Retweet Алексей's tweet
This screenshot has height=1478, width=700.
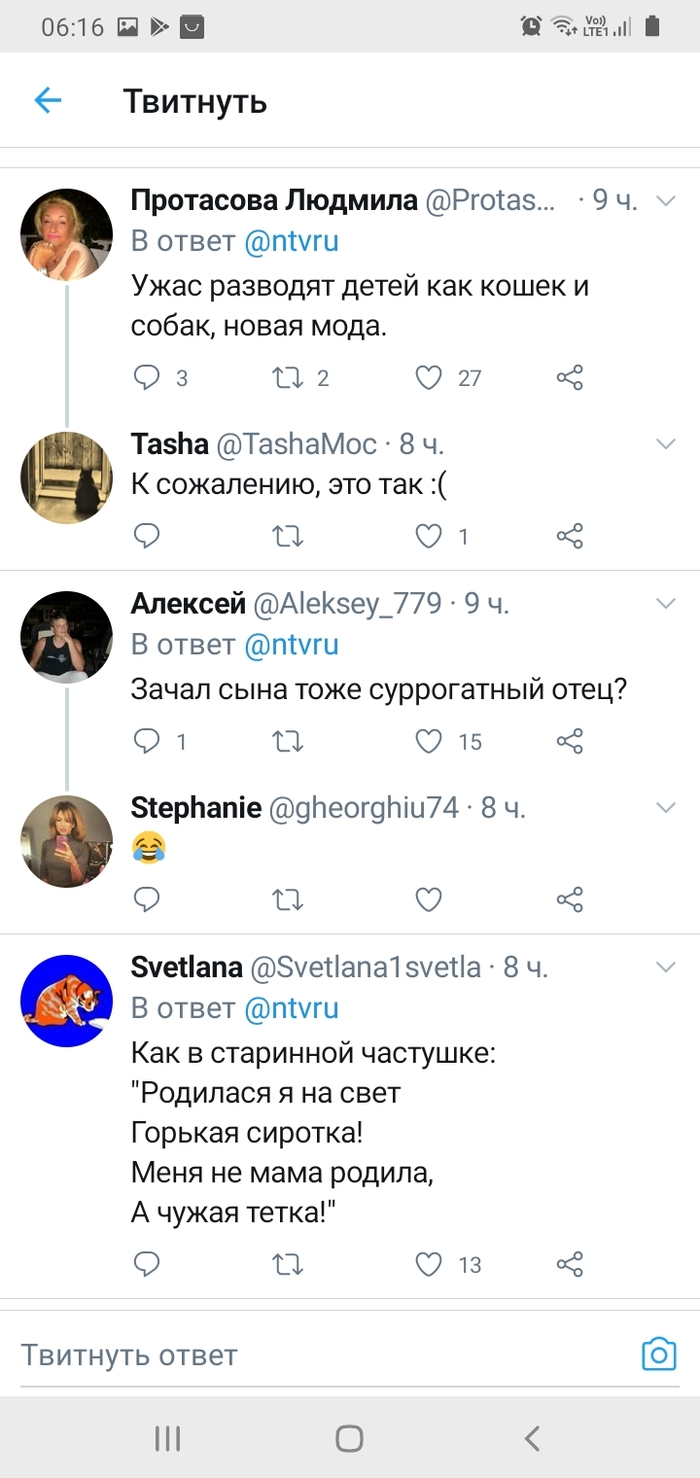288,741
